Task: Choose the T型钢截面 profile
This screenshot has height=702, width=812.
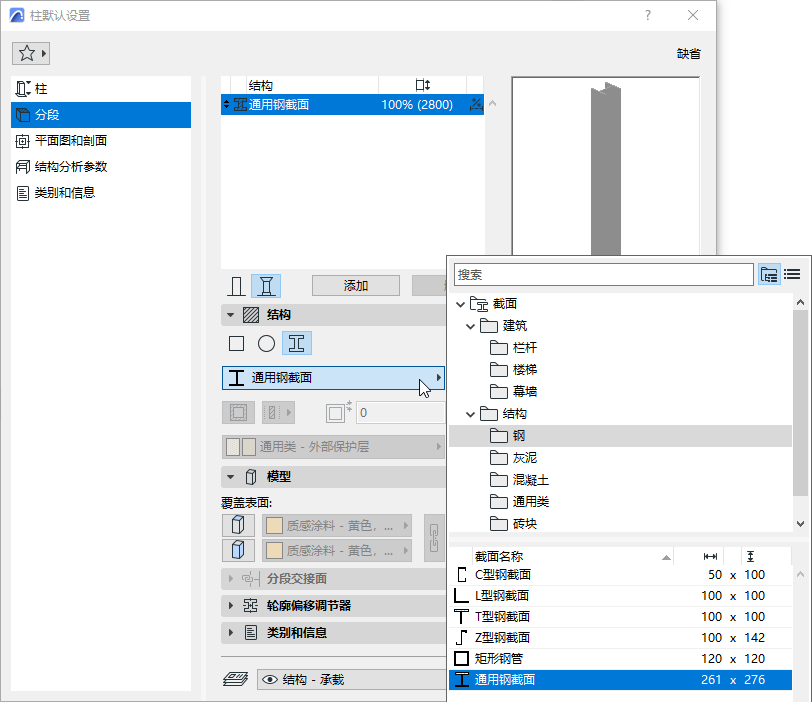Action: click(620, 617)
